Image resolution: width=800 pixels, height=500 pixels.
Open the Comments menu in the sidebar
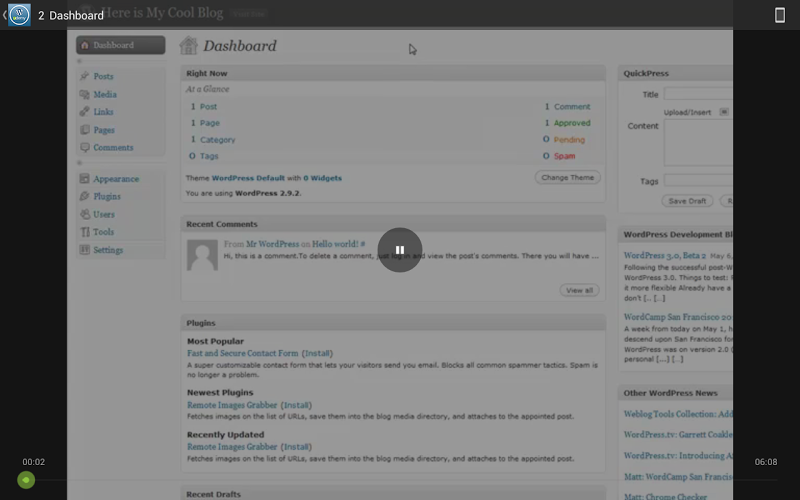pyautogui.click(x=113, y=147)
